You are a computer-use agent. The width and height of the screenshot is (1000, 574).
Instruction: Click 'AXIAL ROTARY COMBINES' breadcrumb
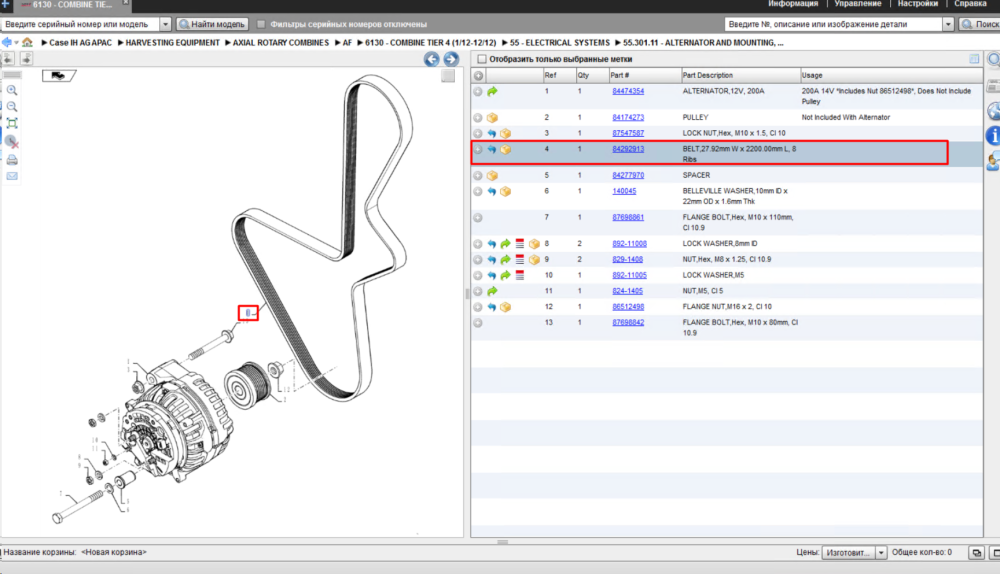coord(281,43)
